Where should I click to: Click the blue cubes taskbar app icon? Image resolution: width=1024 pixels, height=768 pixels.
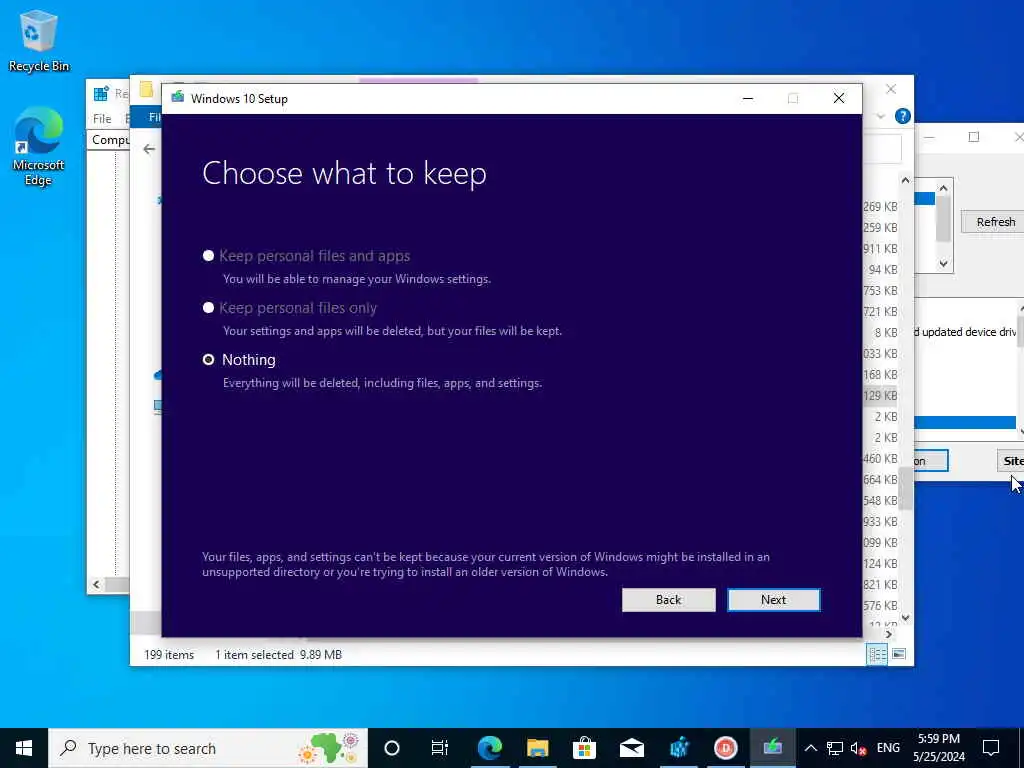679,748
